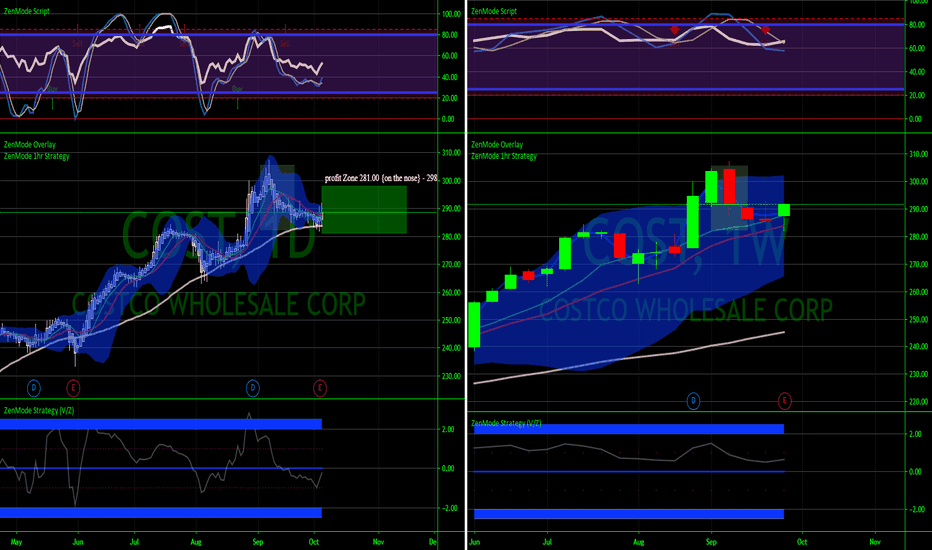
Task: Click the Sep label on daily time axis
Action: tap(257, 542)
